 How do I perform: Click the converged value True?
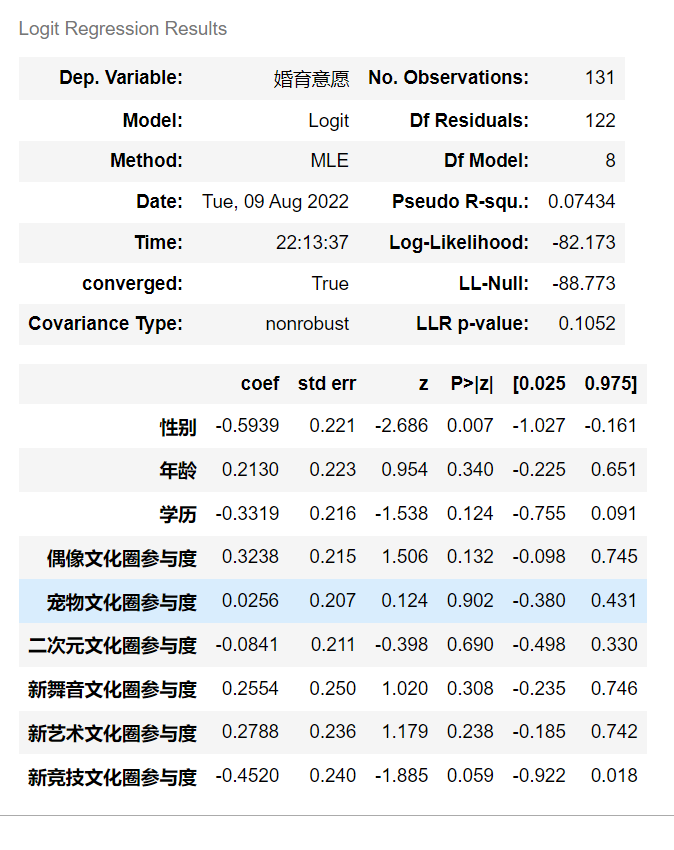(x=330, y=284)
